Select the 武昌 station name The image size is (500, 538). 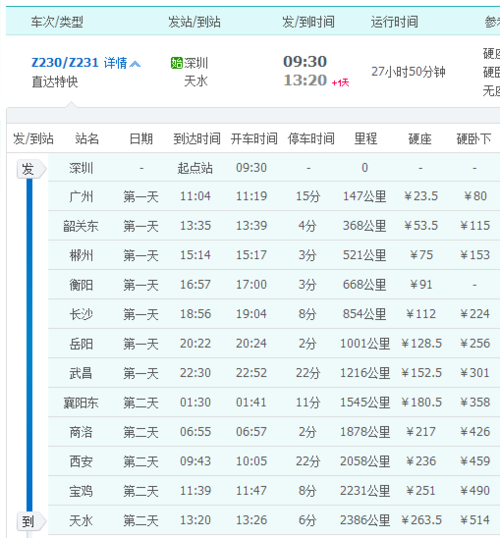[x=81, y=373]
